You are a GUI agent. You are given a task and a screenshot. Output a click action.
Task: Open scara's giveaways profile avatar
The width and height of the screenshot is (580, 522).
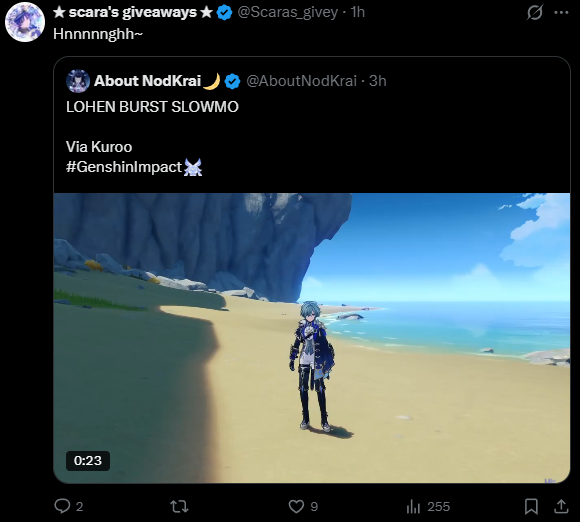pyautogui.click(x=25, y=22)
